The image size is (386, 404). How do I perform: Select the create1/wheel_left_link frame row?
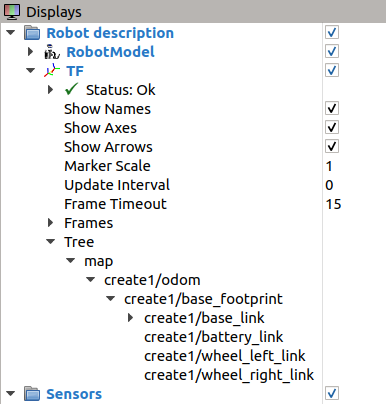[225, 356]
